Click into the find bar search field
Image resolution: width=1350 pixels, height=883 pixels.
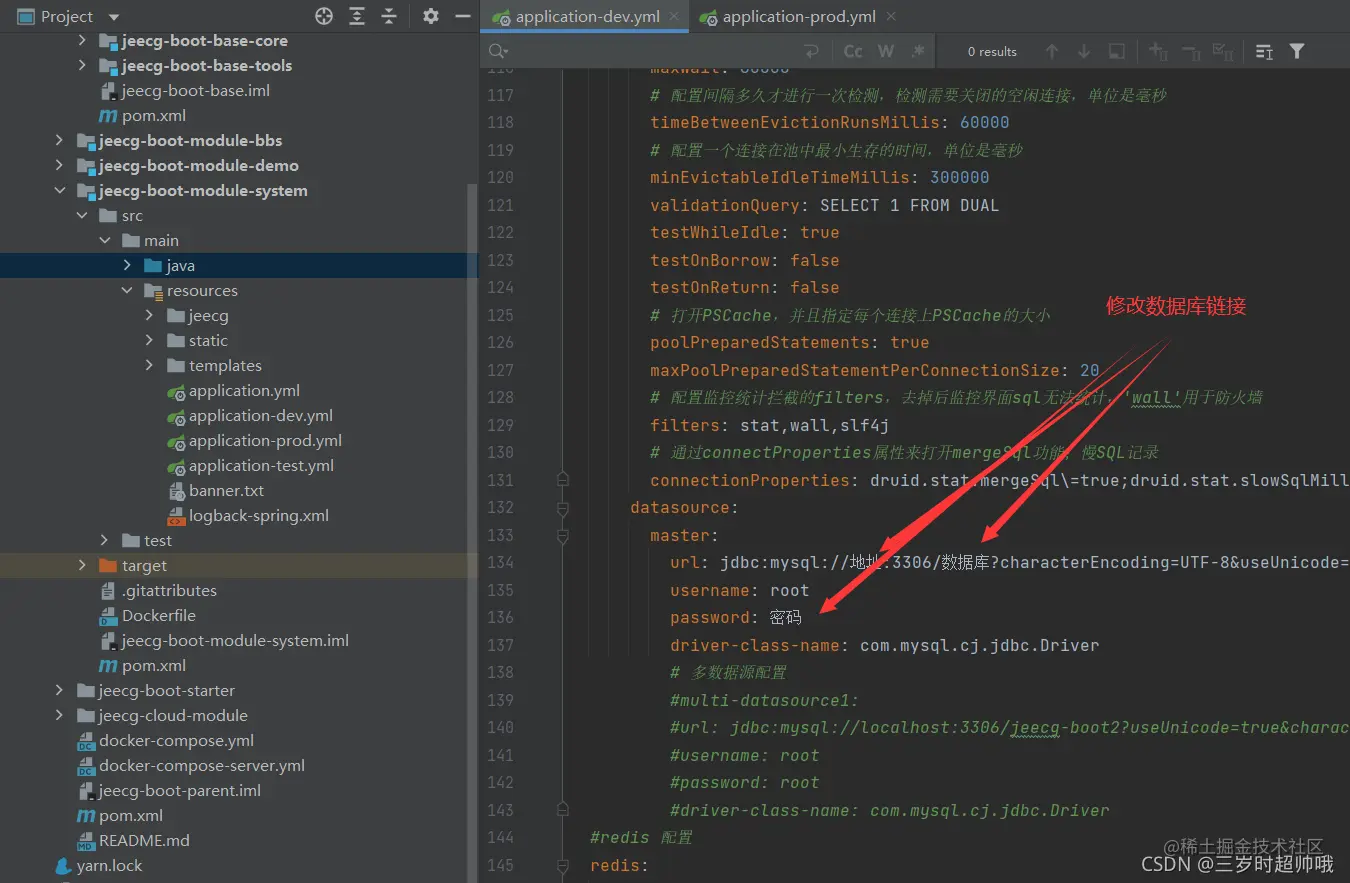coord(655,51)
